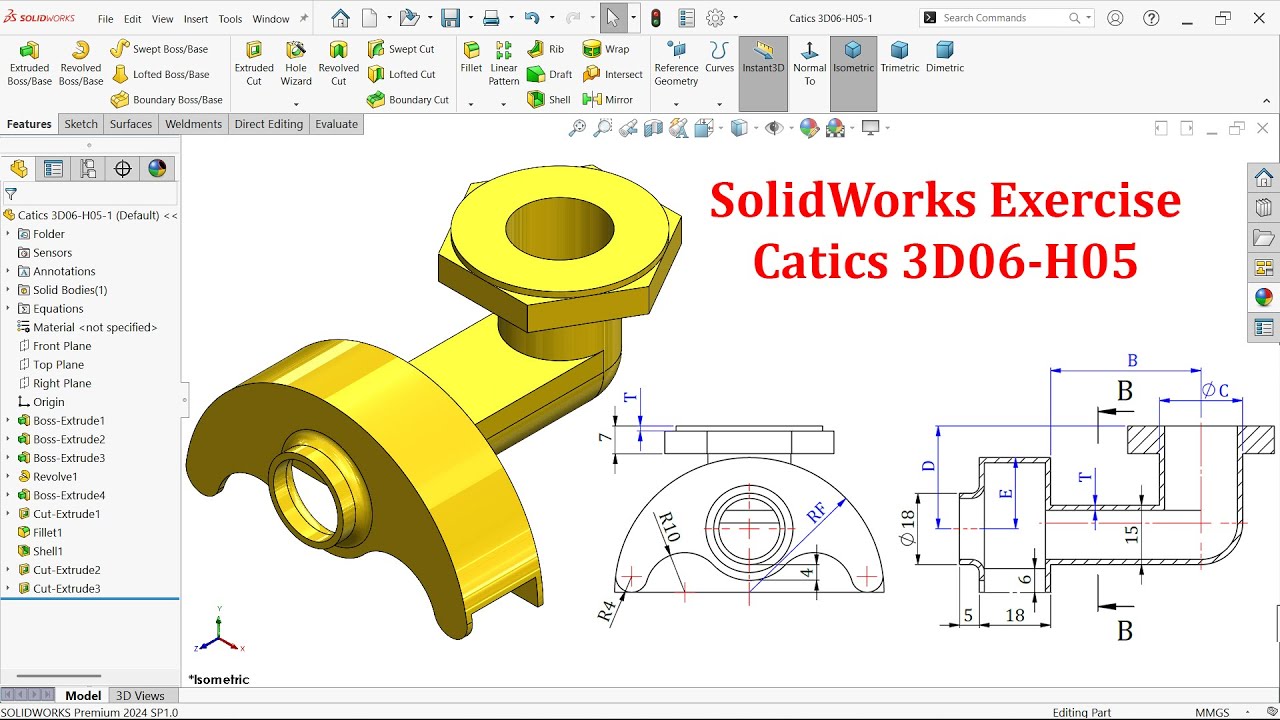Viewport: 1280px width, 720px height.
Task: Expand Solid Bodies(1) node
Action: tap(8, 290)
